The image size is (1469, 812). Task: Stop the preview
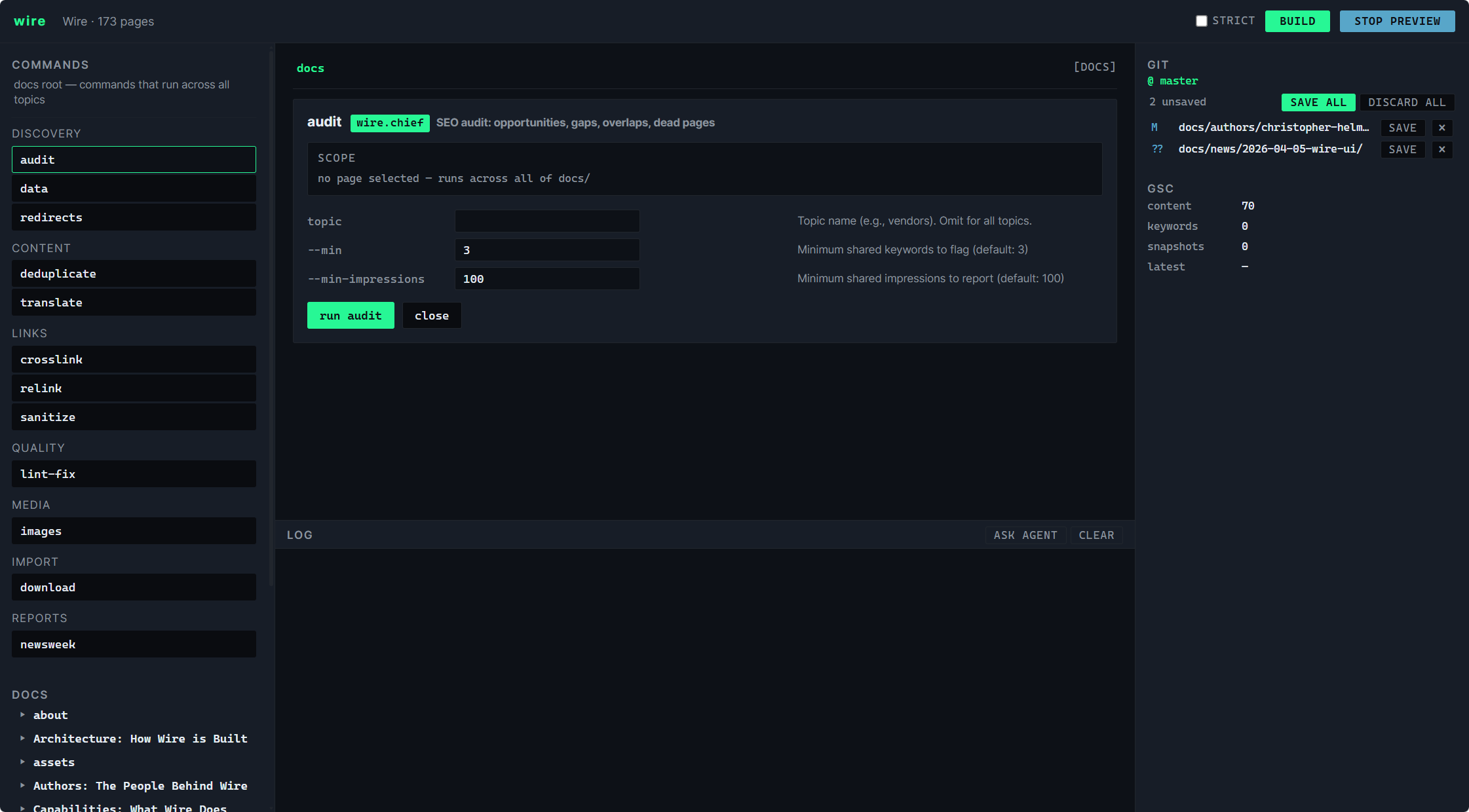tap(1397, 20)
